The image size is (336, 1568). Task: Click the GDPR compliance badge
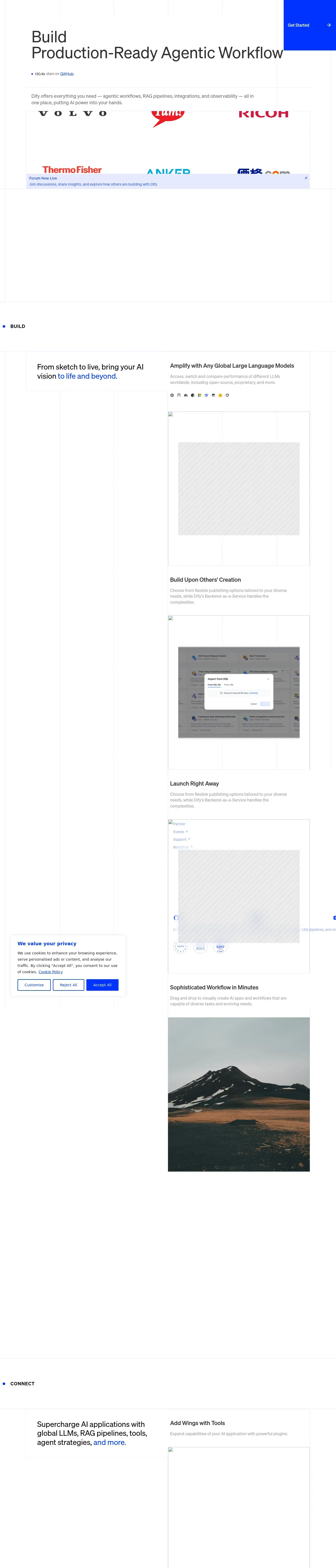point(181,947)
